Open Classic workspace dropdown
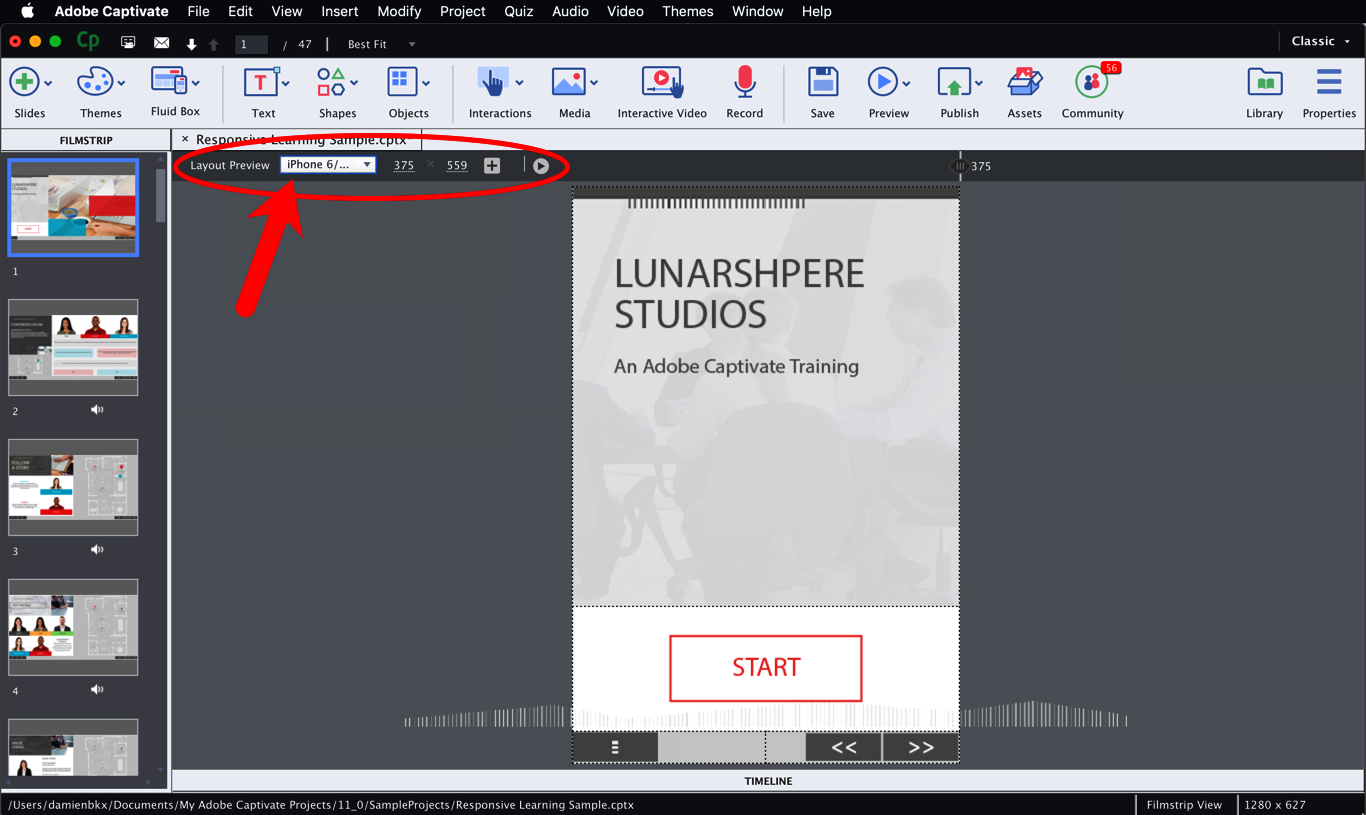 tap(1320, 41)
